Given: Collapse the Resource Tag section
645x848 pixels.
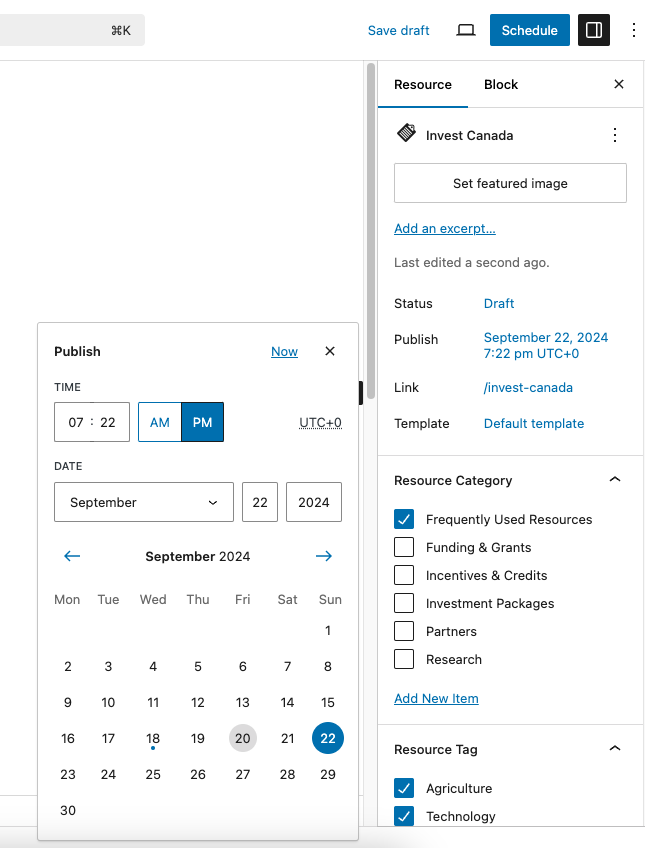Looking at the screenshot, I should coord(615,749).
